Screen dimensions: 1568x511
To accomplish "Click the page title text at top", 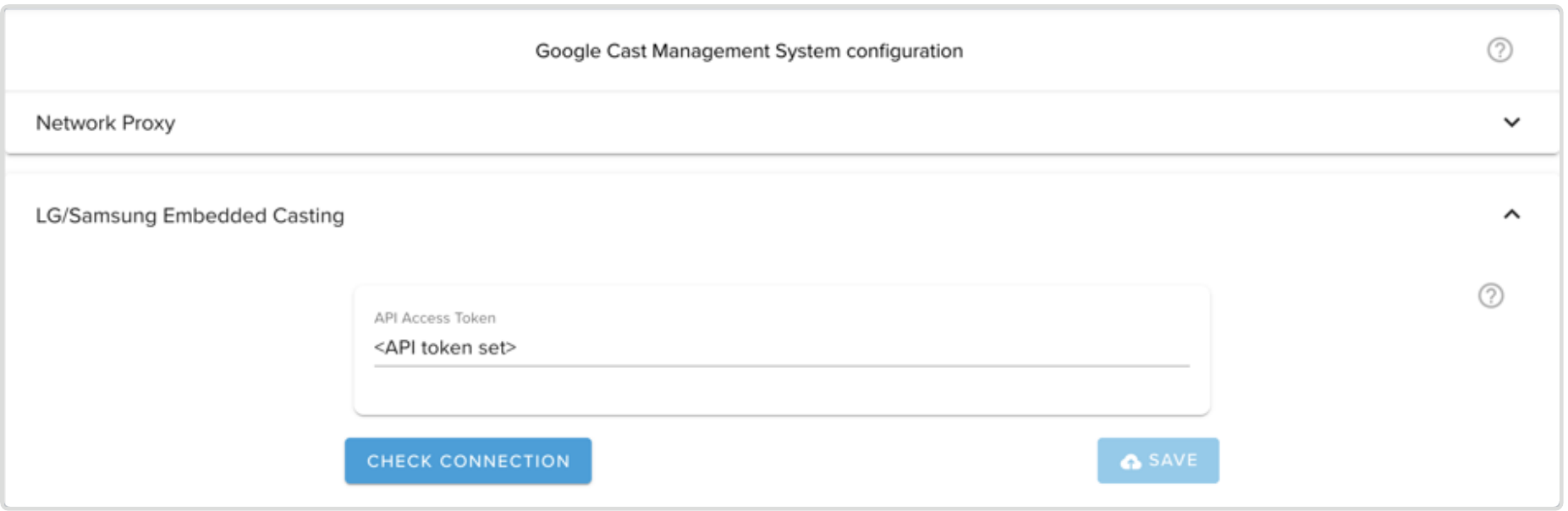I will coord(749,51).
